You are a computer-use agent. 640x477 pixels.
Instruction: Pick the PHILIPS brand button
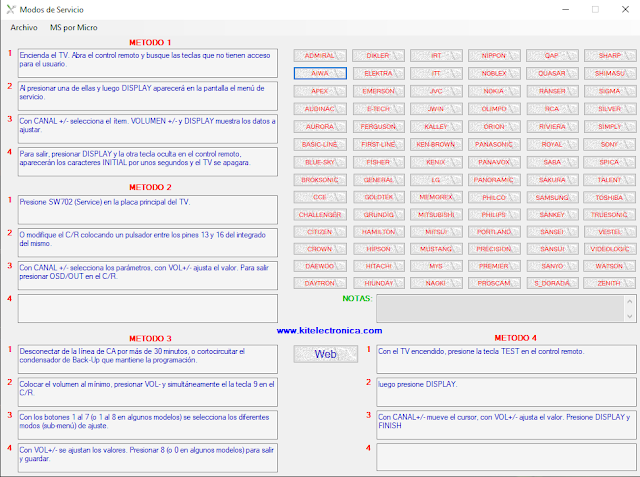[494, 215]
